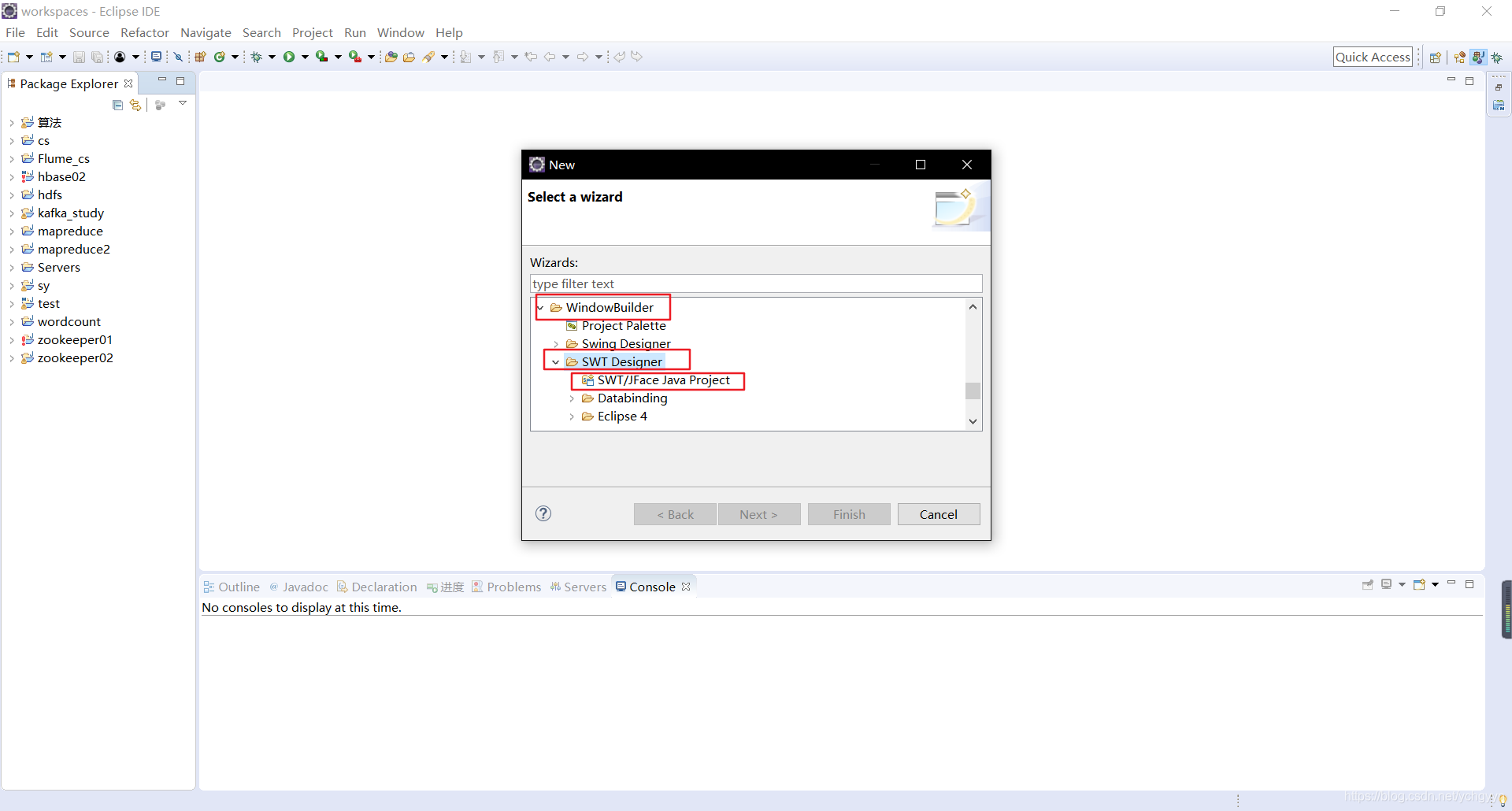1512x811 pixels.
Task: Expand the Databinding tree node
Action: pyautogui.click(x=572, y=398)
